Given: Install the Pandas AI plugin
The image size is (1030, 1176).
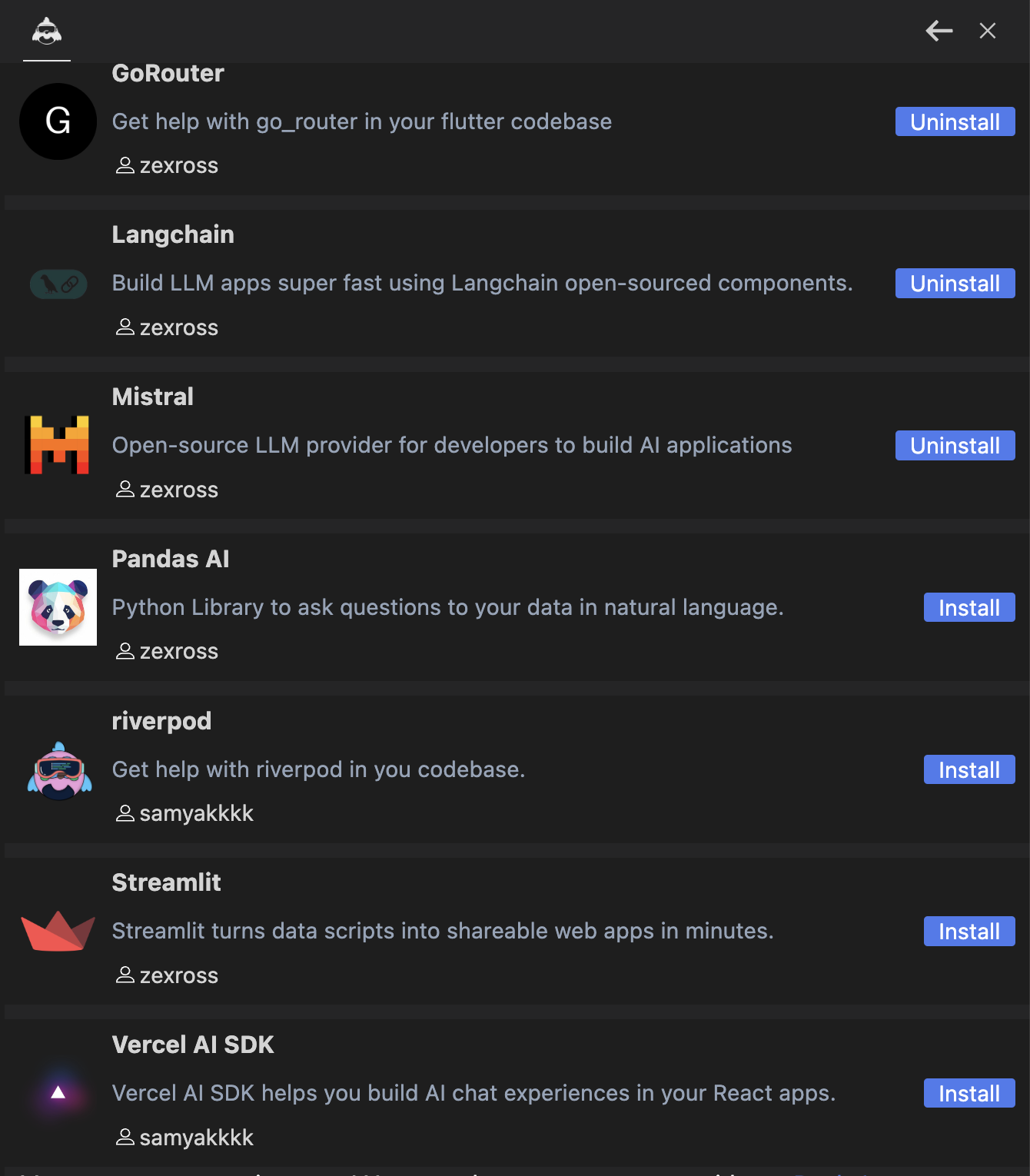Looking at the screenshot, I should click(969, 607).
